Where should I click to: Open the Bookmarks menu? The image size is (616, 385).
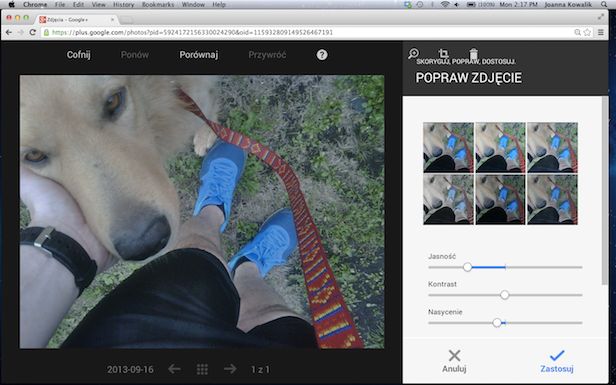coord(158,4)
